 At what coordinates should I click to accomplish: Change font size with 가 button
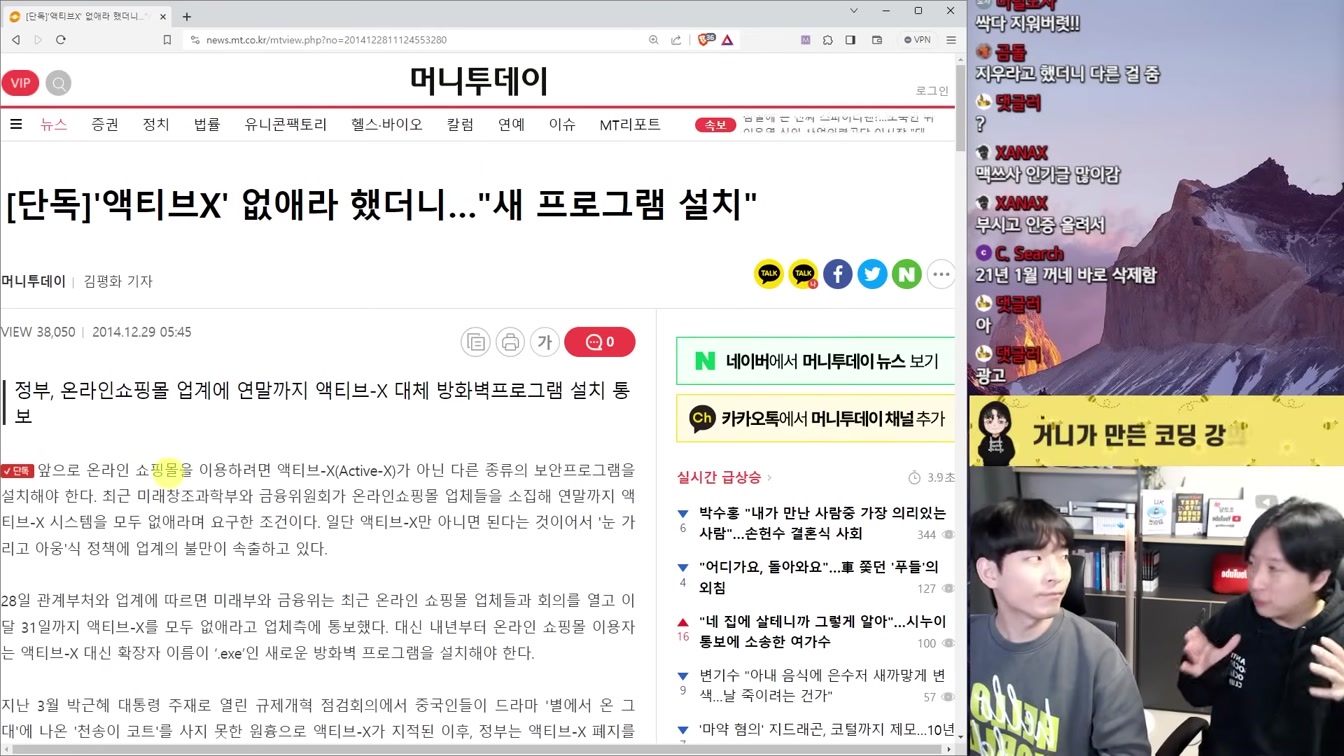point(544,342)
